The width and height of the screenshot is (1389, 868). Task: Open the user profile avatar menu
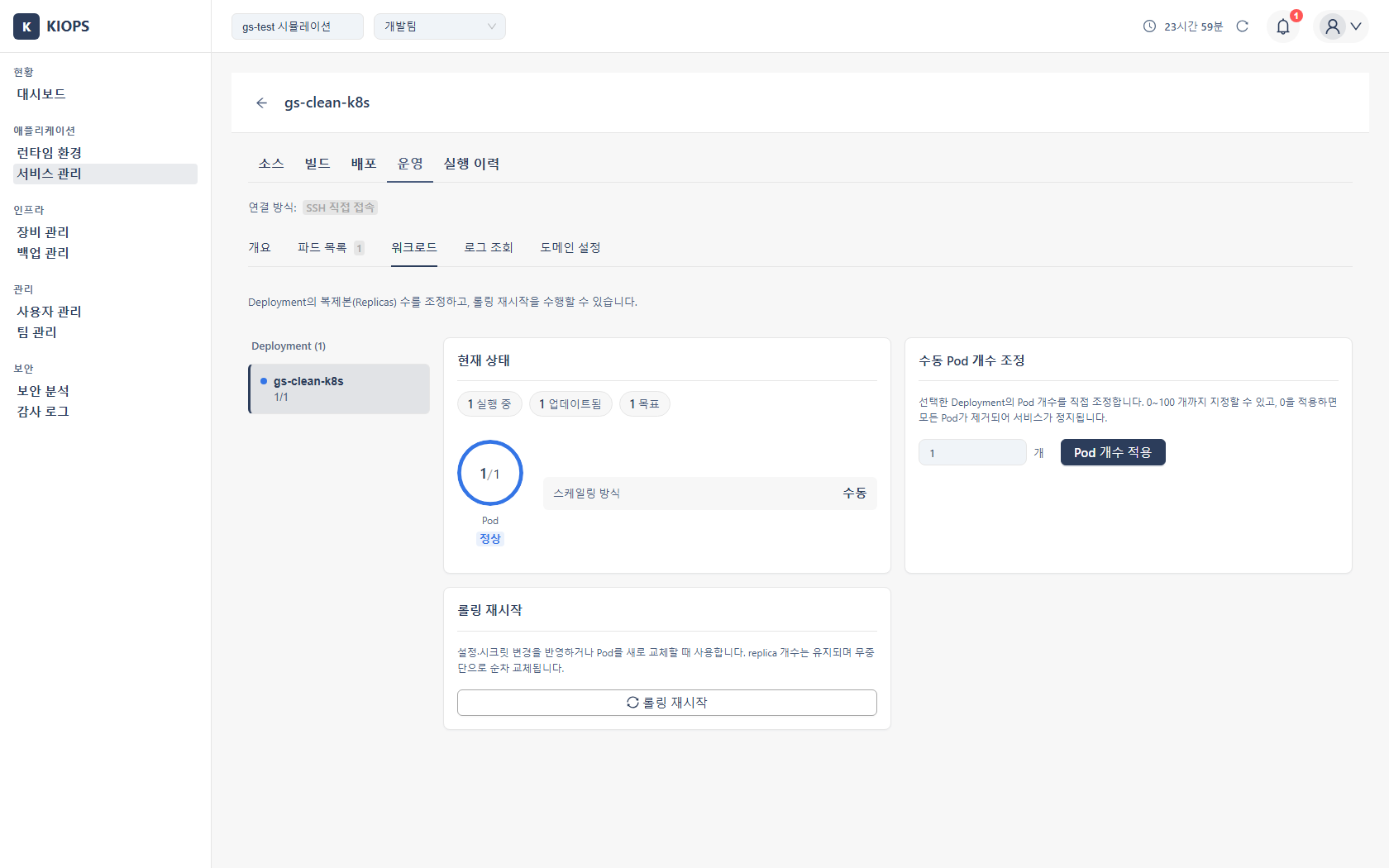[1341, 26]
